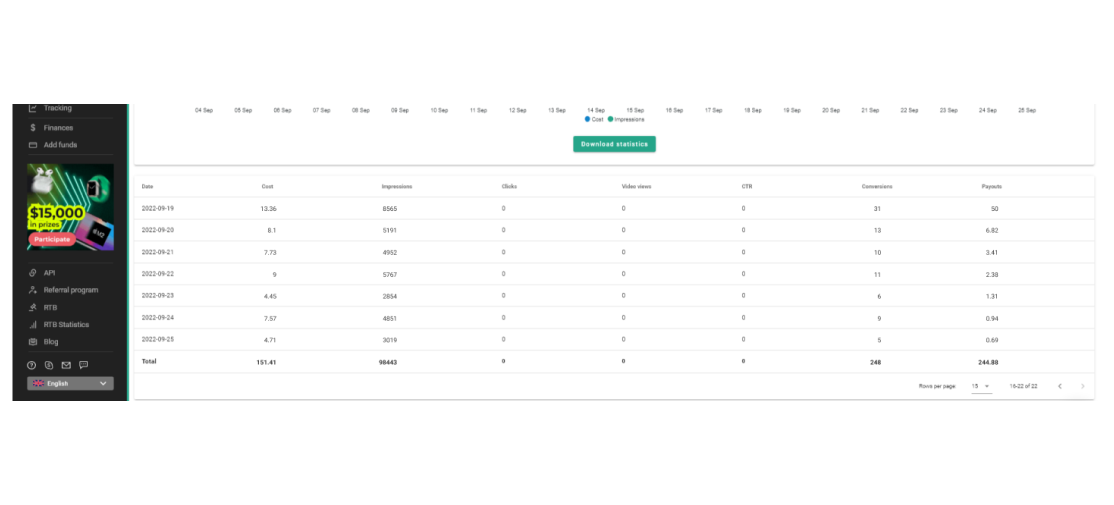Click the impressions value 2854
1114x505 pixels.
389,296
